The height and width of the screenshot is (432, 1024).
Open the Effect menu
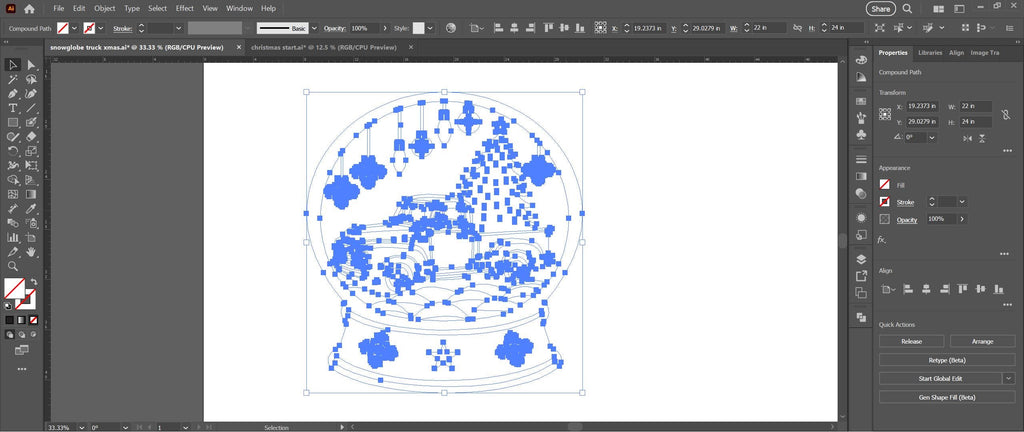(x=185, y=8)
